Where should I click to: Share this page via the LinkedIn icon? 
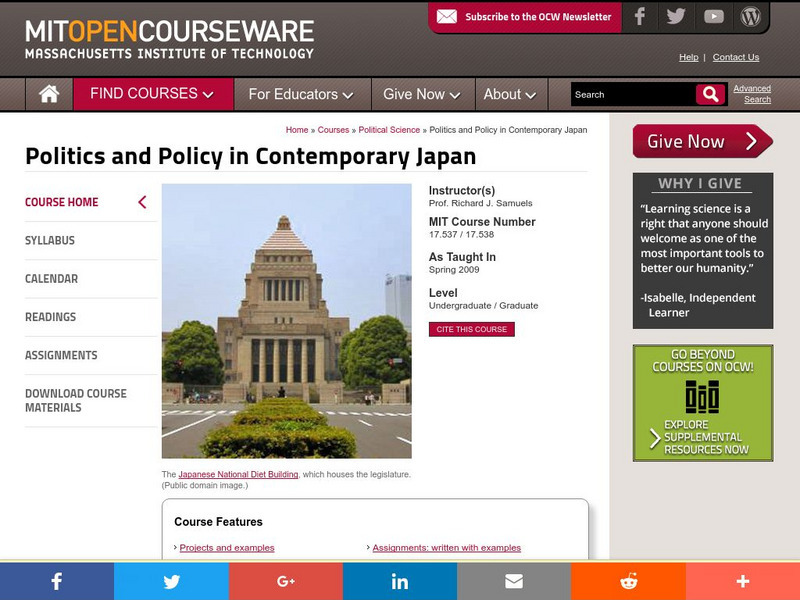[399, 580]
